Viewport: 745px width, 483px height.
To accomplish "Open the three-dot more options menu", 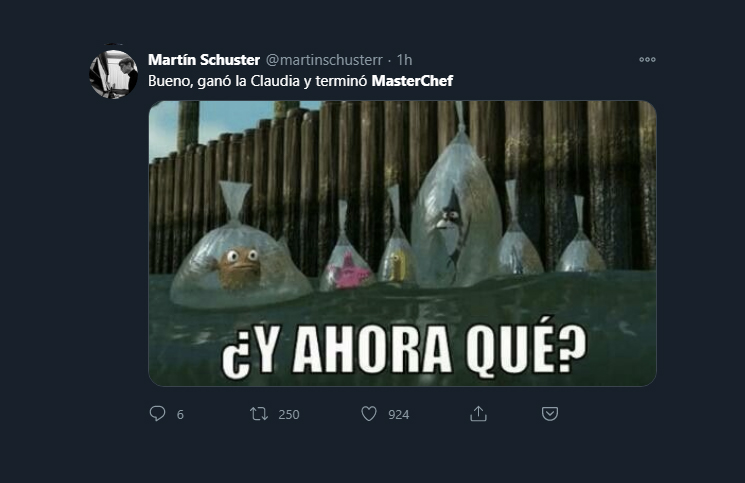I will [647, 59].
